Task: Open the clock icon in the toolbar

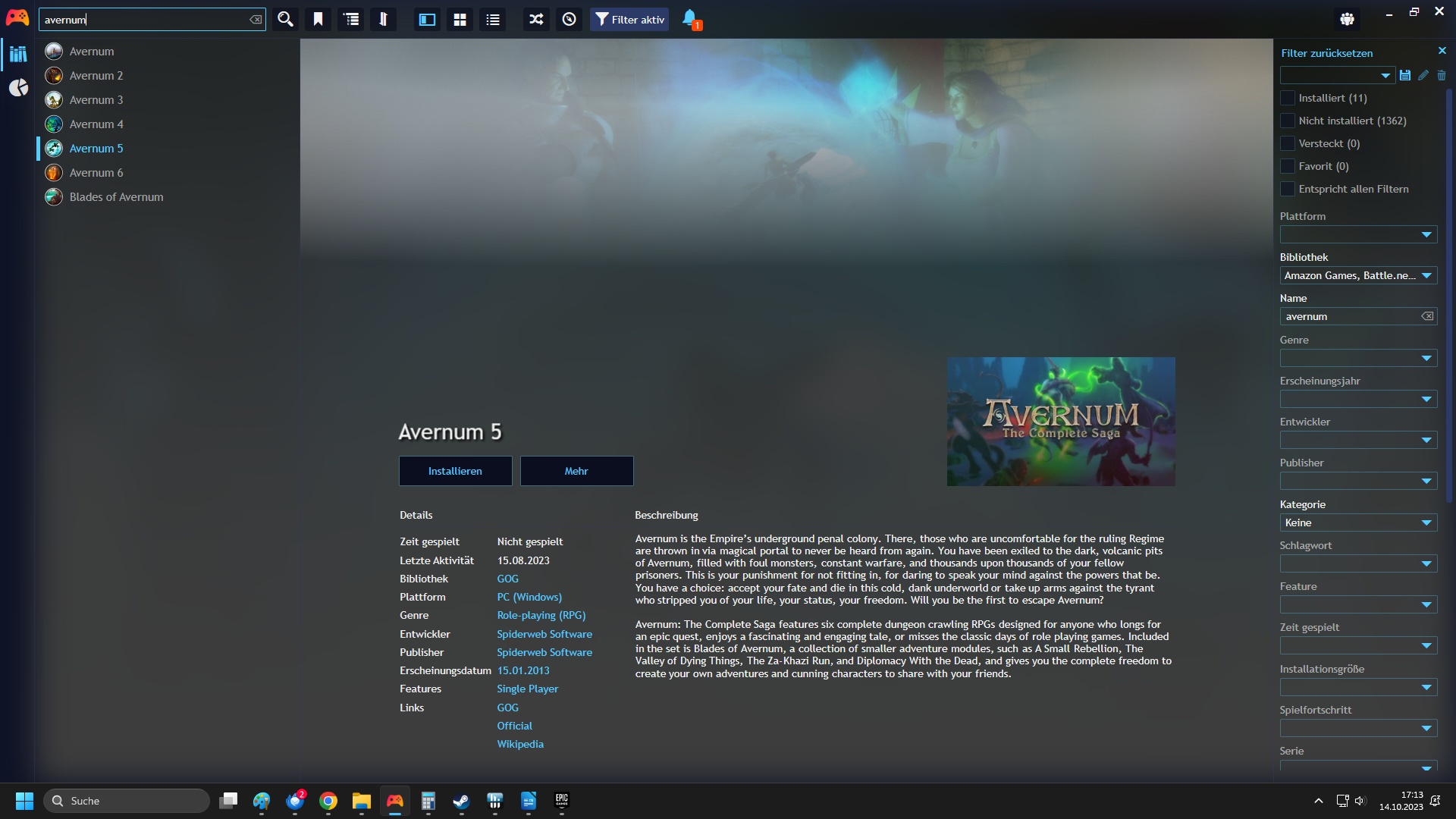Action: click(569, 20)
